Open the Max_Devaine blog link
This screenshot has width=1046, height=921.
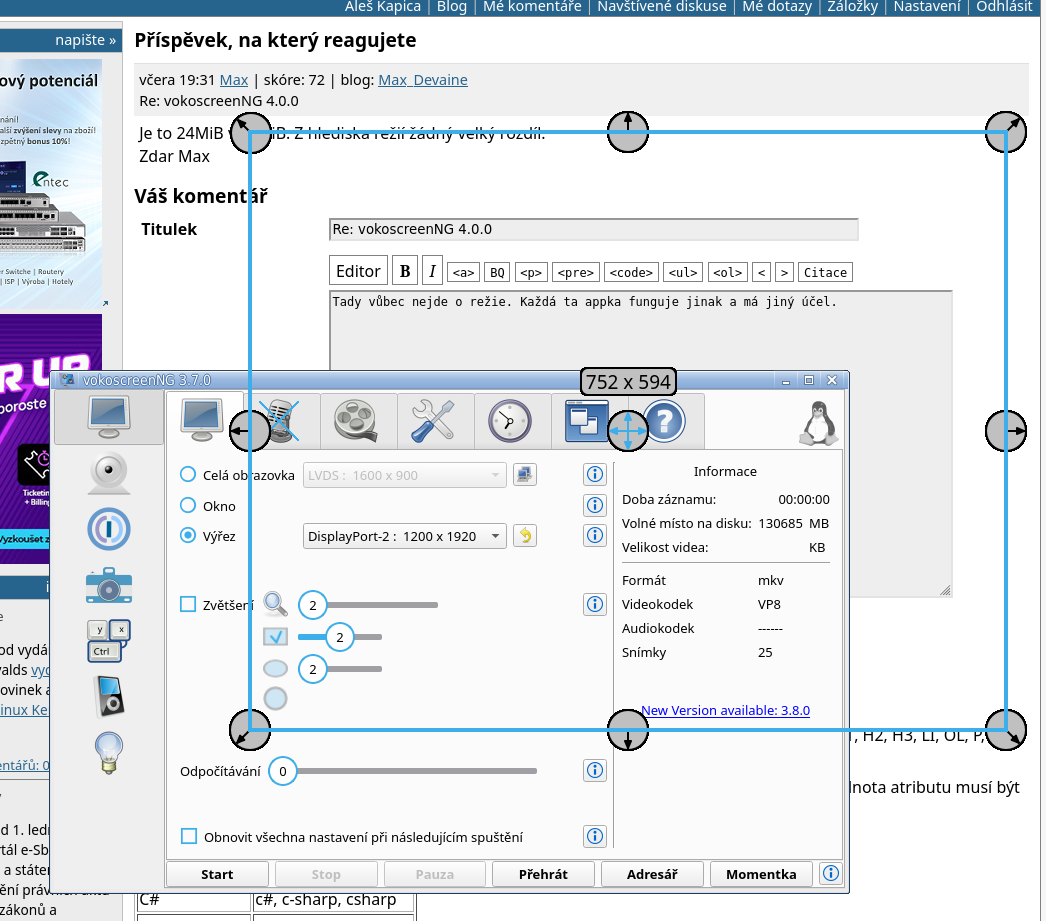pyautogui.click(x=422, y=80)
